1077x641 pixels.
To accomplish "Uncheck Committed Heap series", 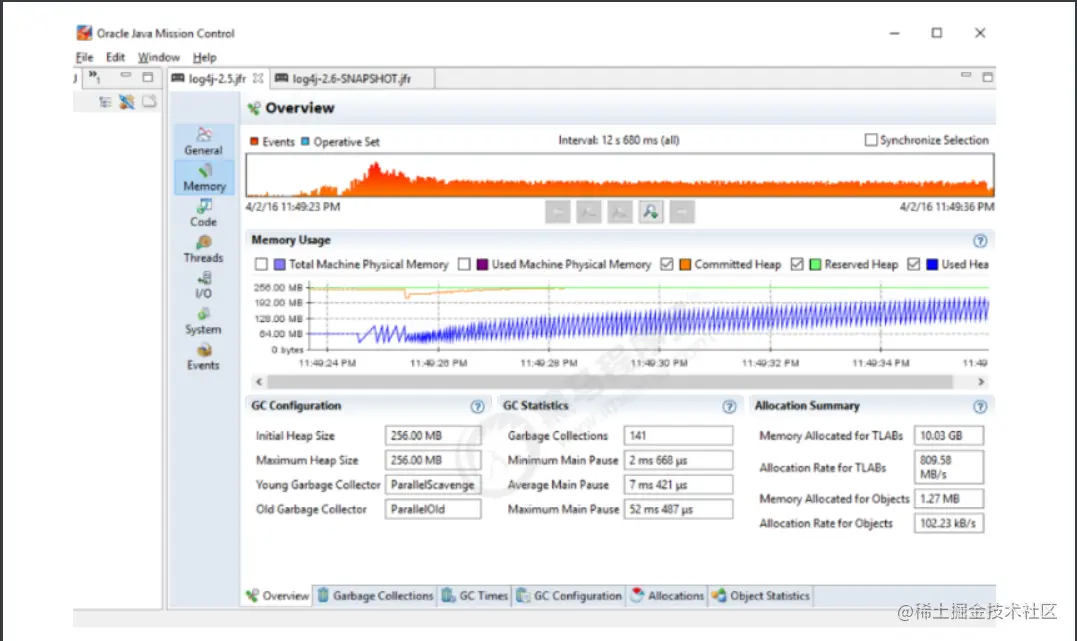I will (666, 265).
